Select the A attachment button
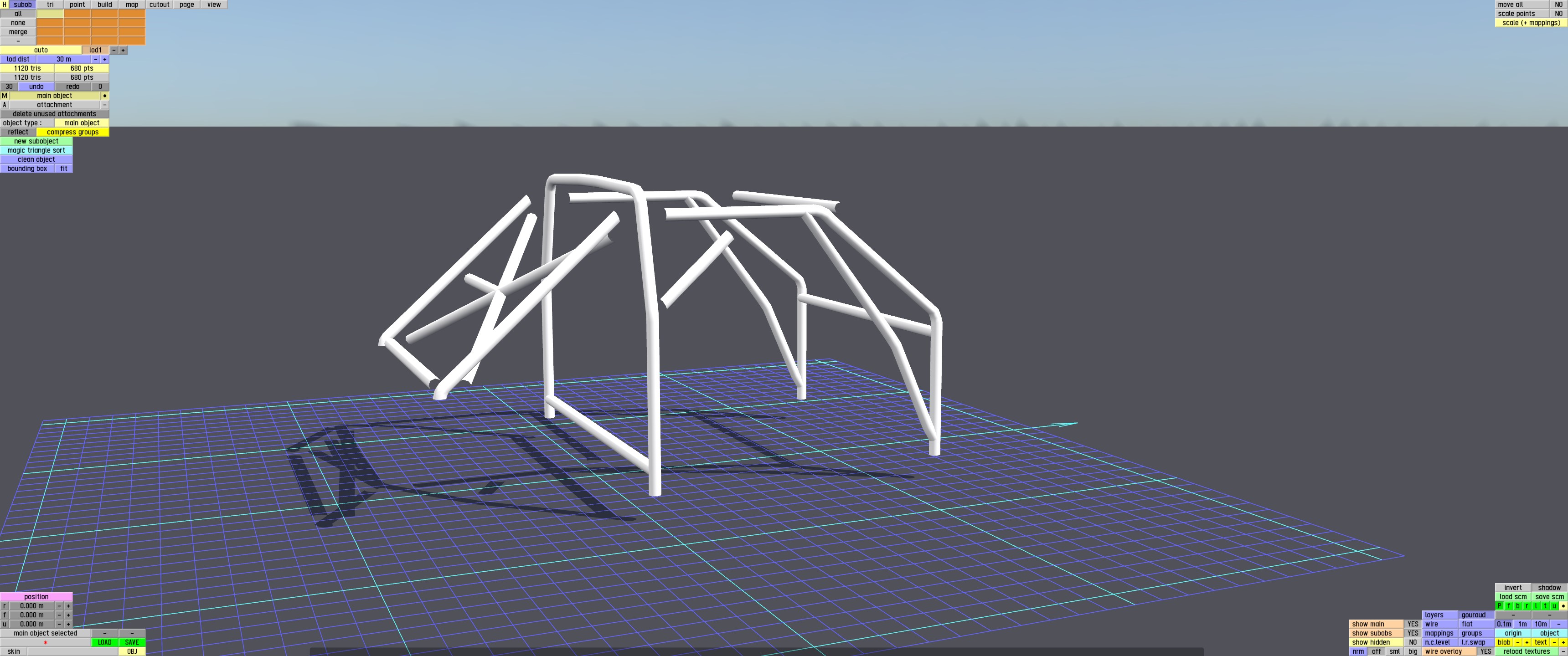This screenshot has width=1568, height=656. click(x=4, y=105)
